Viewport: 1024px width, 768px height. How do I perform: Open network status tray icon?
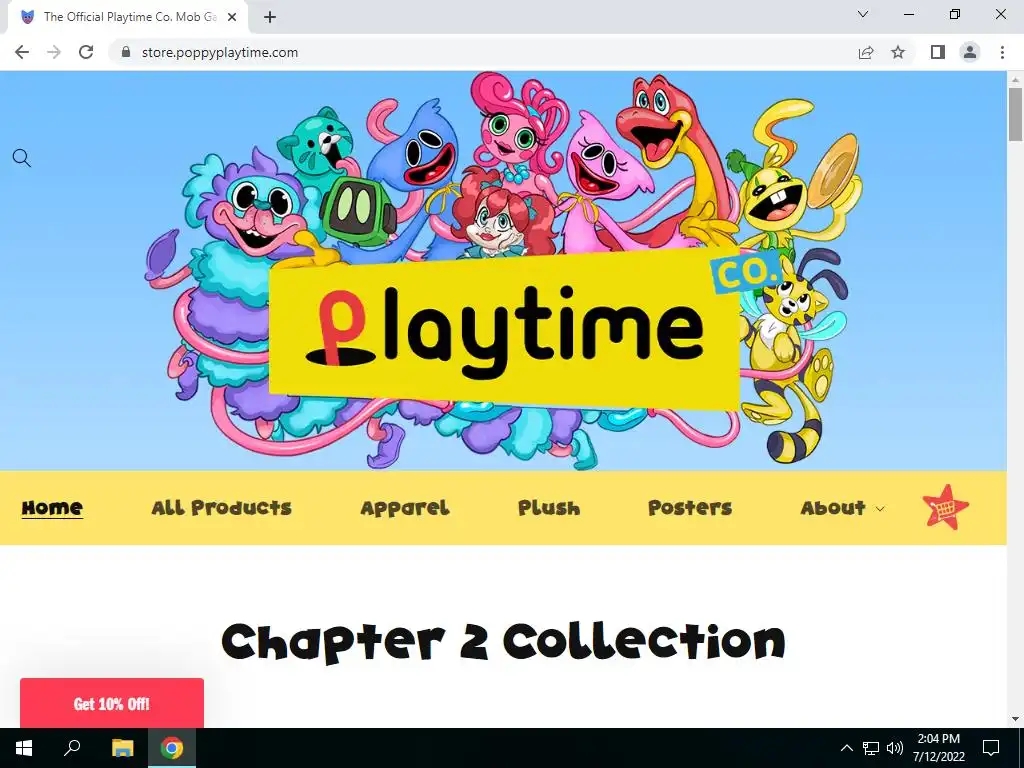coord(871,748)
